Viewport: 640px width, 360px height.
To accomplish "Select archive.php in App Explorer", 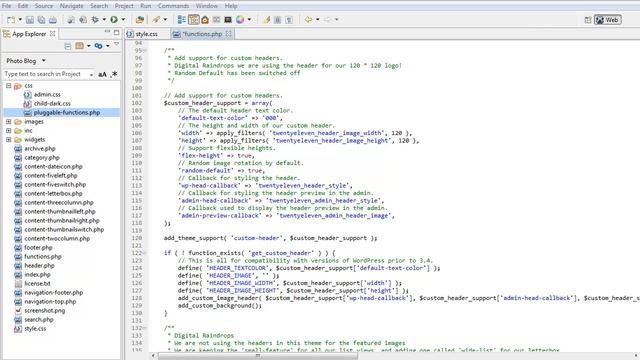I will point(40,149).
